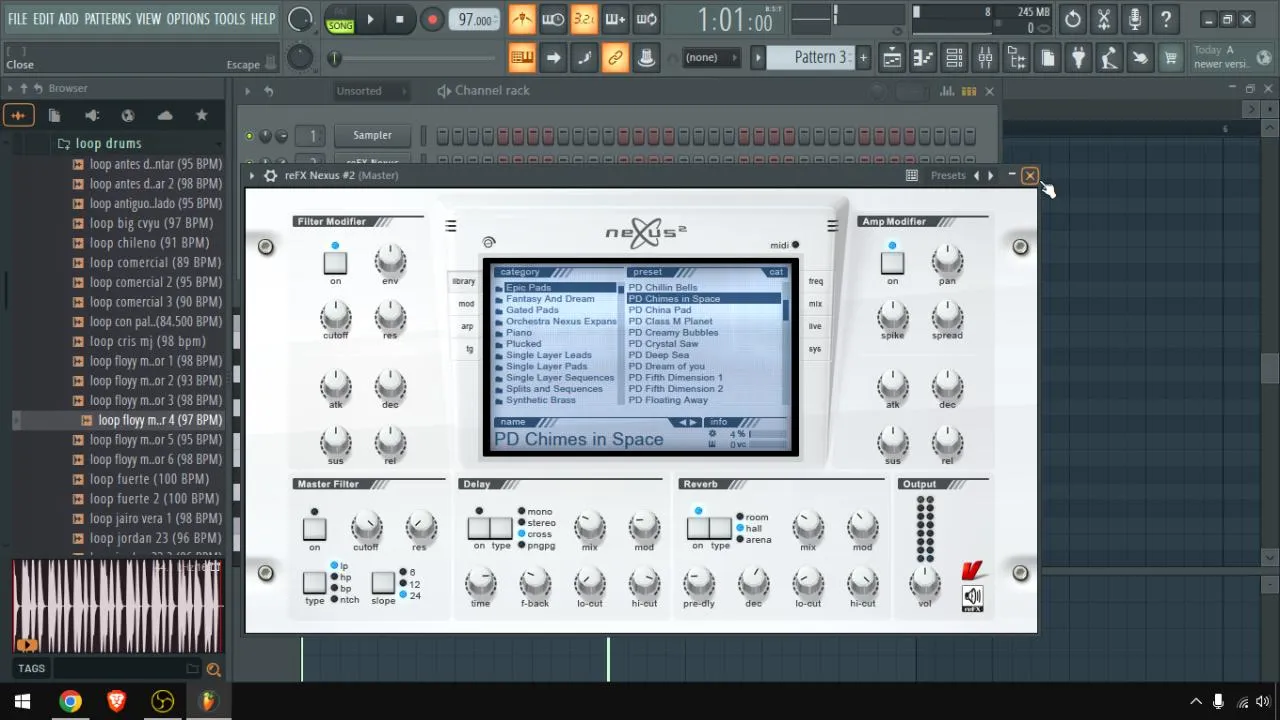Viewport: 1280px width, 720px height.
Task: Open the plugin picker plug icon
Action: tap(1078, 58)
